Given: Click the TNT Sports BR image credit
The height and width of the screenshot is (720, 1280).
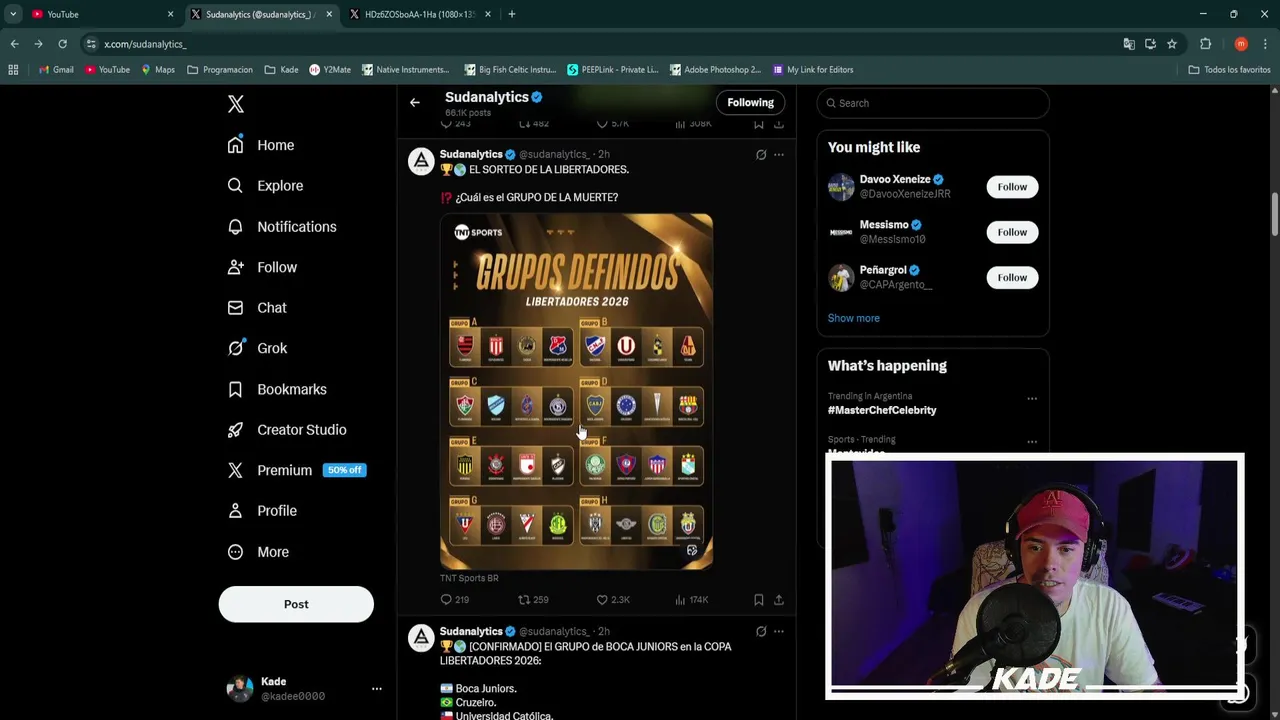Looking at the screenshot, I should 469,578.
